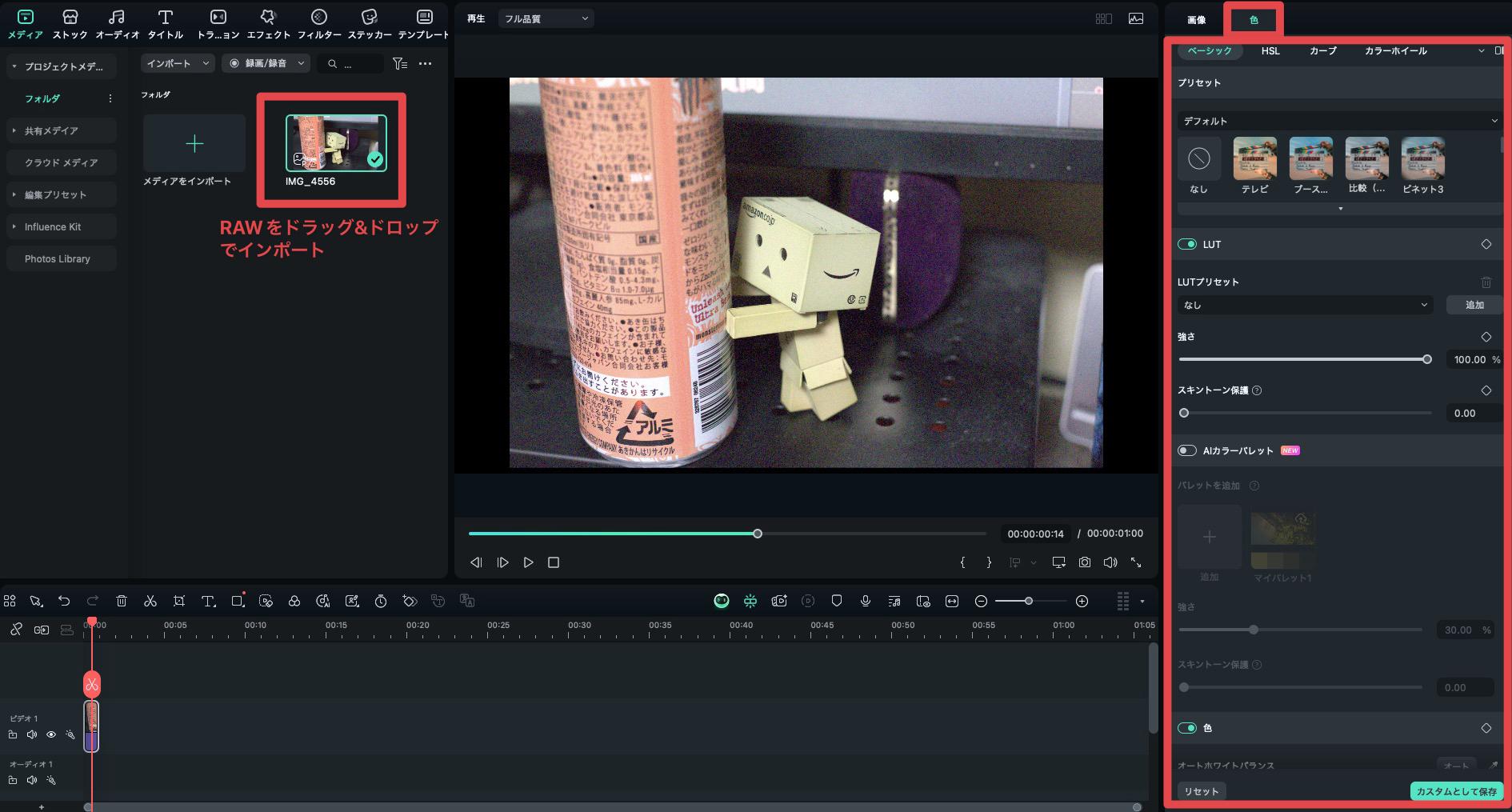Viewport: 1512px width, 812px height.
Task: Switch to the カーブ (Curves) tab
Action: [x=1322, y=50]
